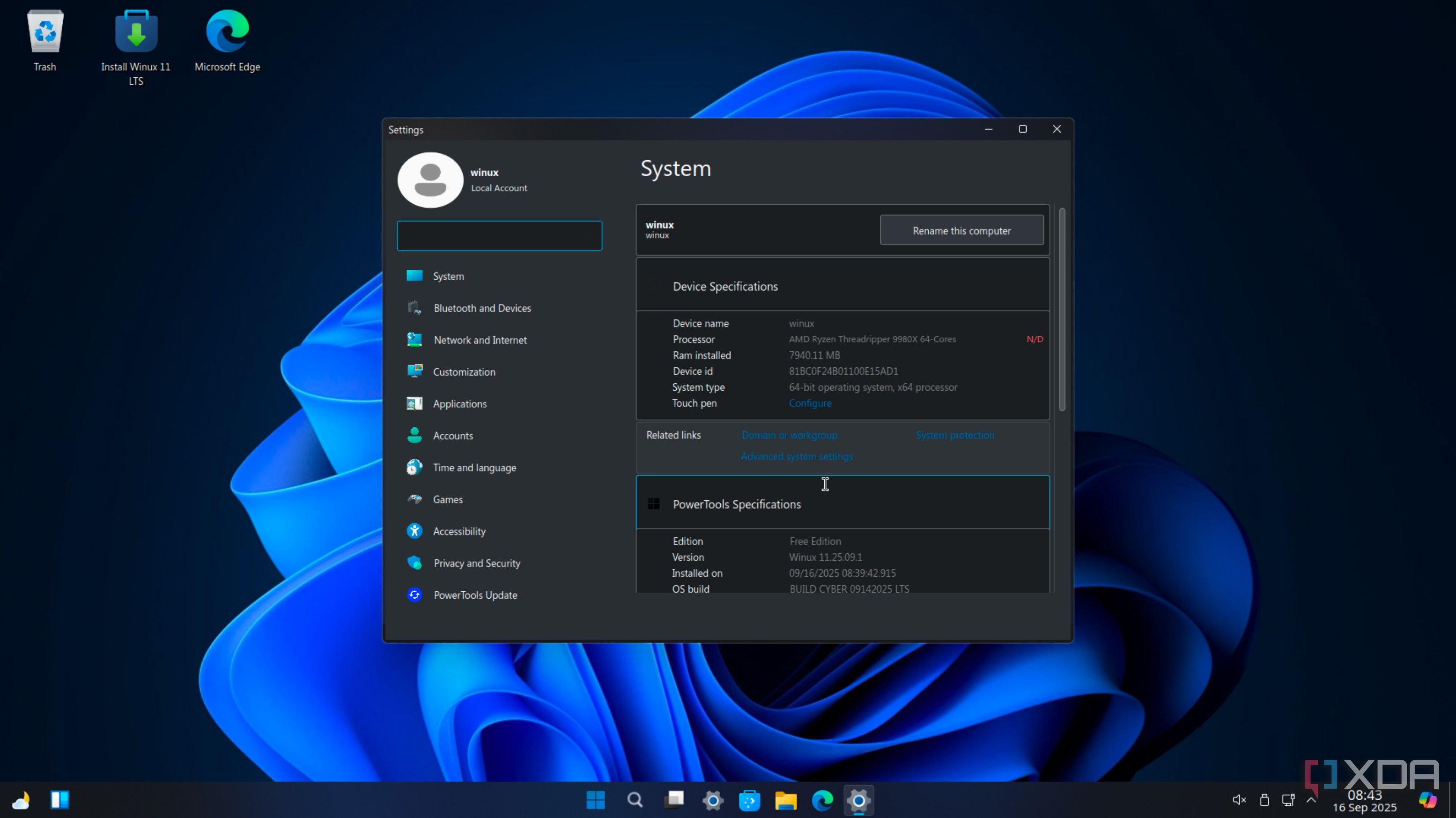
Task: Open Advanced system settings link
Action: coord(797,456)
